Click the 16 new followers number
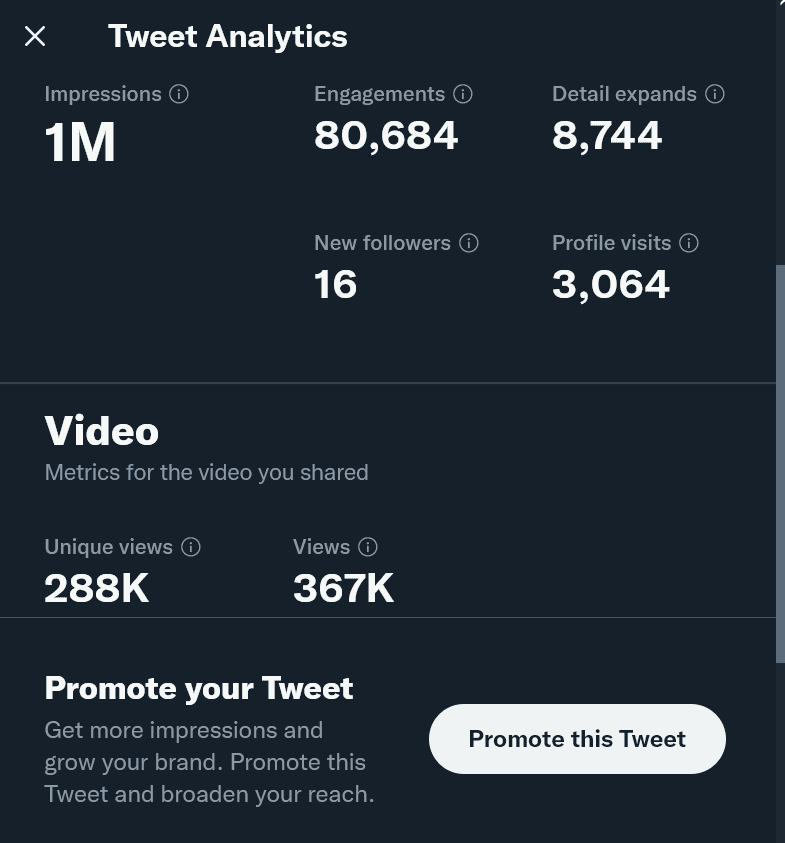 coord(335,285)
